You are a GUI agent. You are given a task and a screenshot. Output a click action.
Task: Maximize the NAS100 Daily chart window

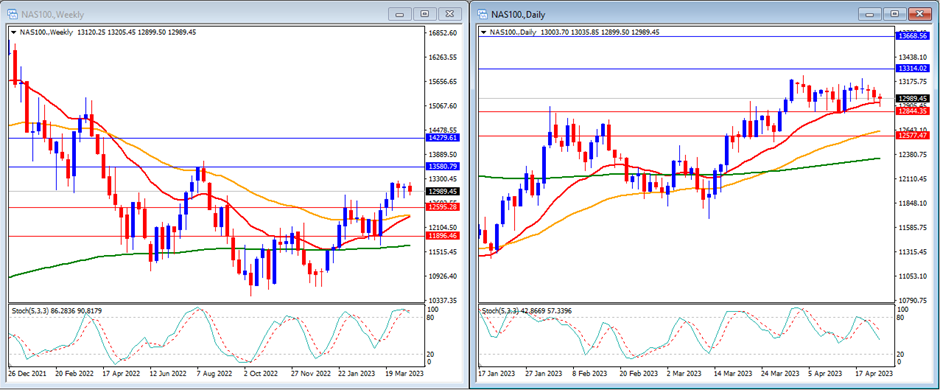click(895, 14)
